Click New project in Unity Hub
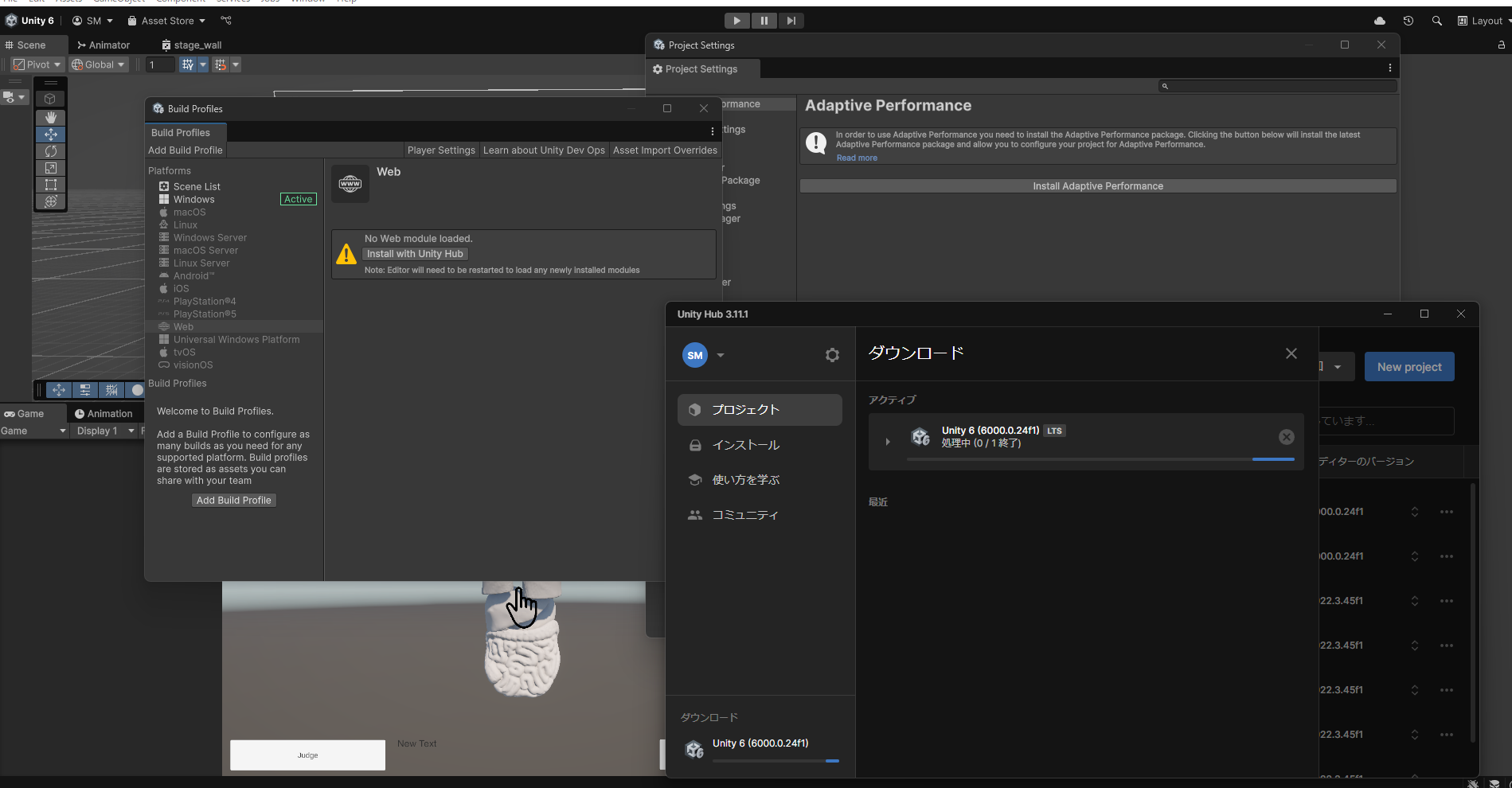The height and width of the screenshot is (788, 1512). [1408, 366]
